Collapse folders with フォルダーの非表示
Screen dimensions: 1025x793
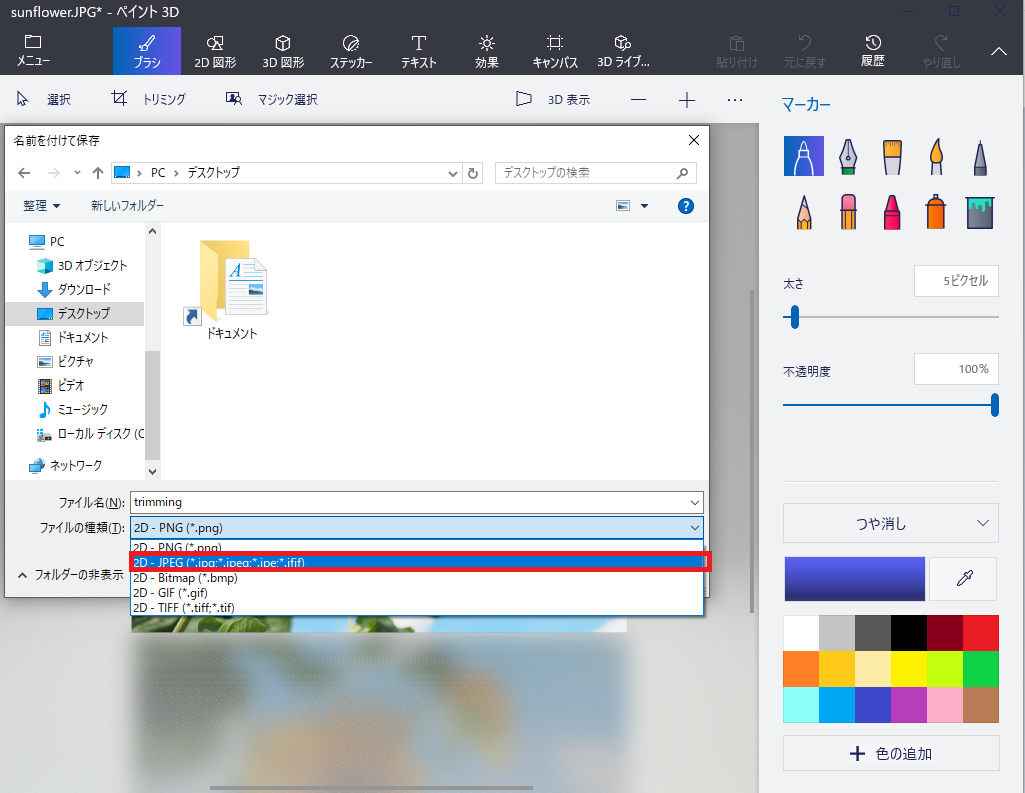(x=70, y=575)
